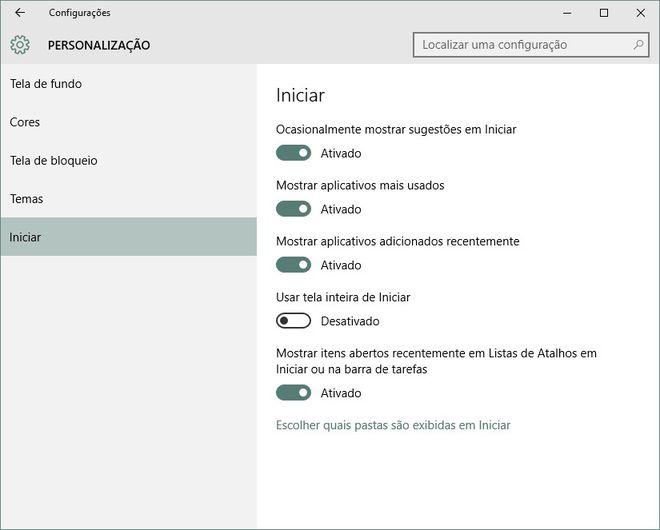Focus the Localizar uma configuração search box

(531, 45)
